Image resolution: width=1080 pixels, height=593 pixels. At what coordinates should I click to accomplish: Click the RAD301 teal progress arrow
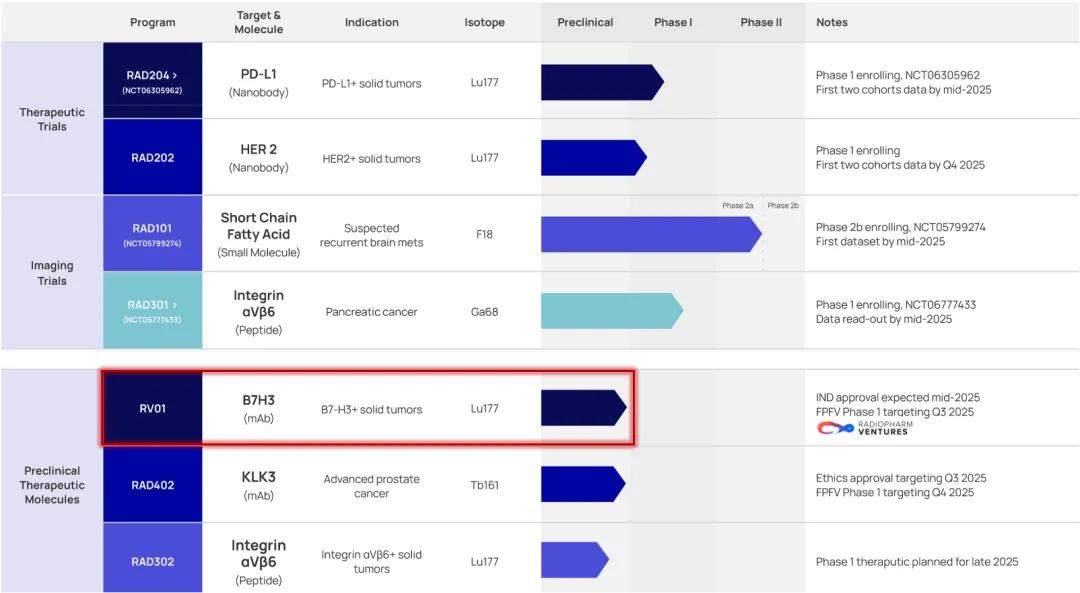(x=612, y=311)
